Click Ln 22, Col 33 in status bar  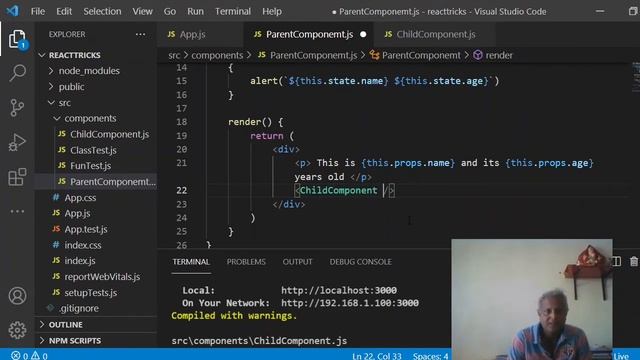coord(377,356)
